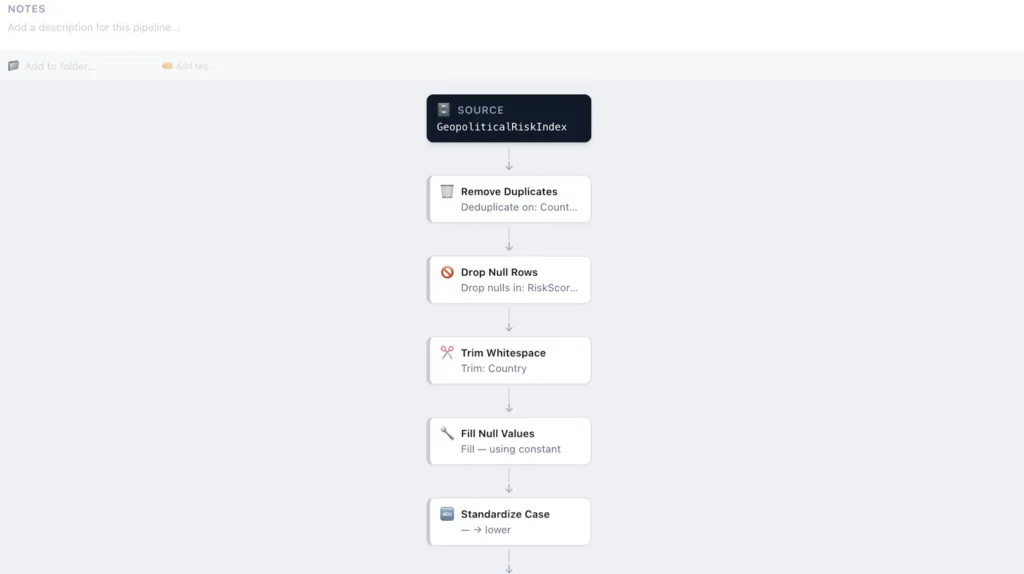The image size is (1024, 574).
Task: Click the Remove Duplicates trash icon
Action: 447,191
